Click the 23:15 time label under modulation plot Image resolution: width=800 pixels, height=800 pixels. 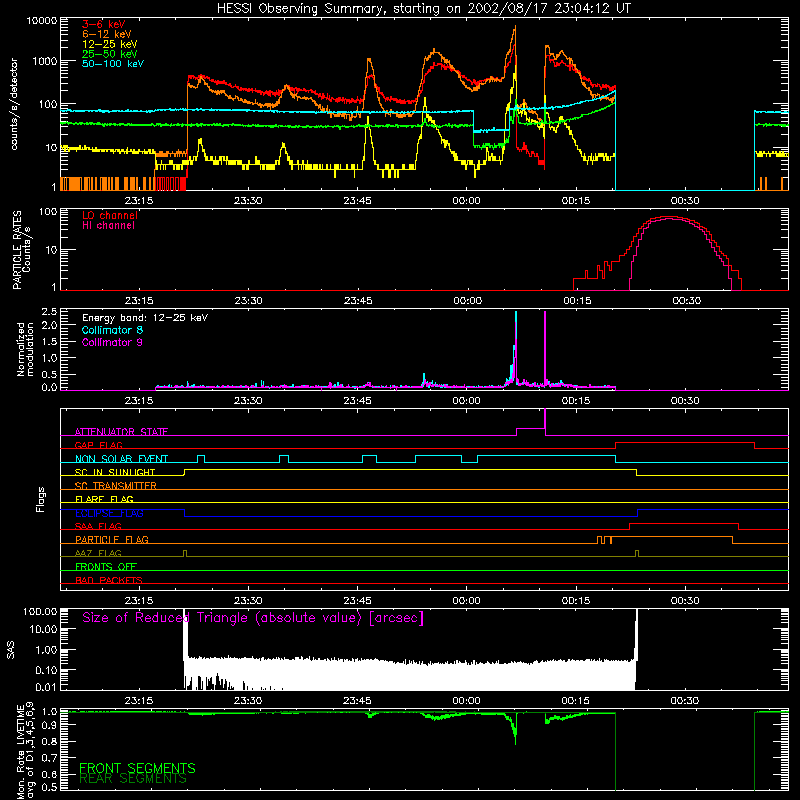click(x=139, y=401)
